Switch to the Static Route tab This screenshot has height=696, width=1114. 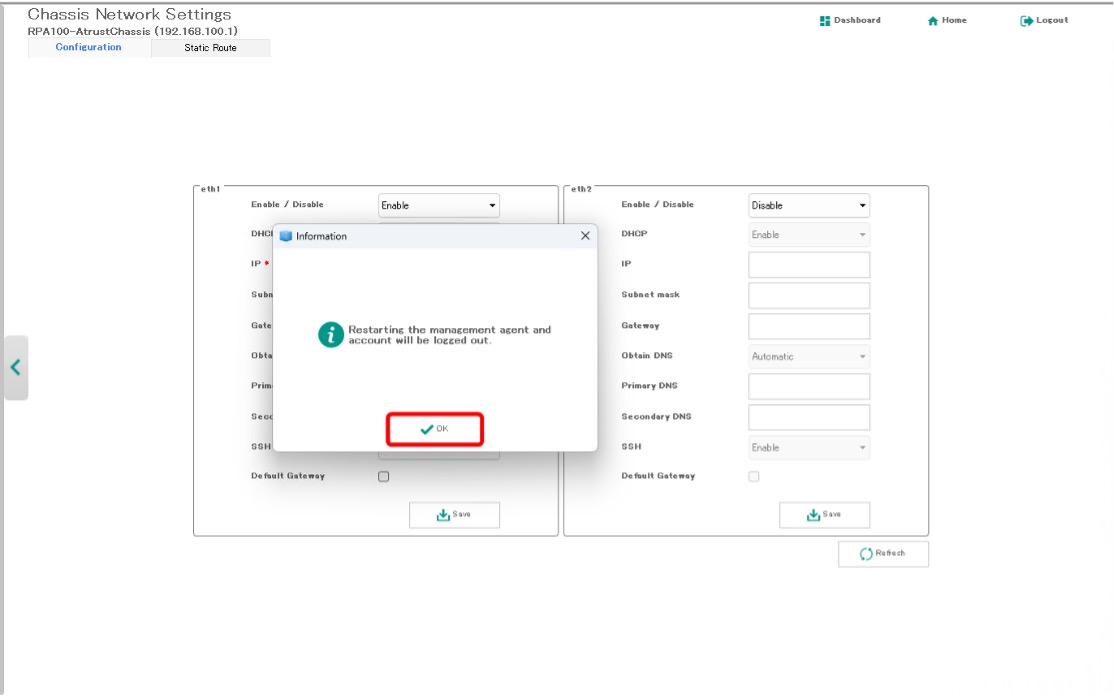210,48
